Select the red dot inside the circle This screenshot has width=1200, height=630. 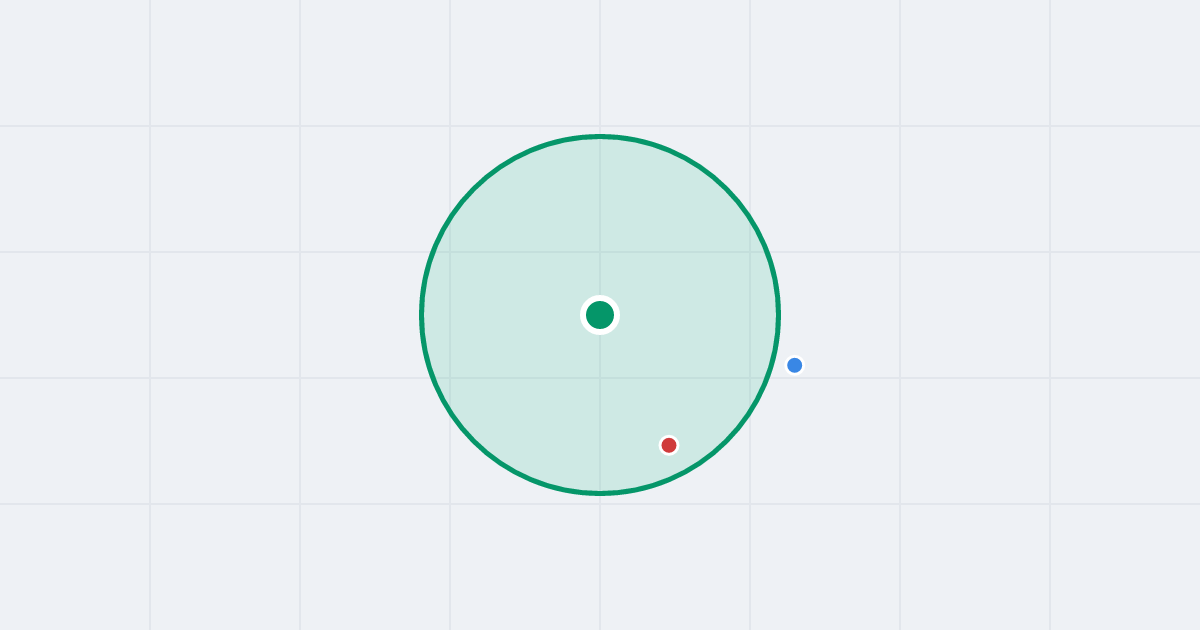pyautogui.click(x=669, y=445)
